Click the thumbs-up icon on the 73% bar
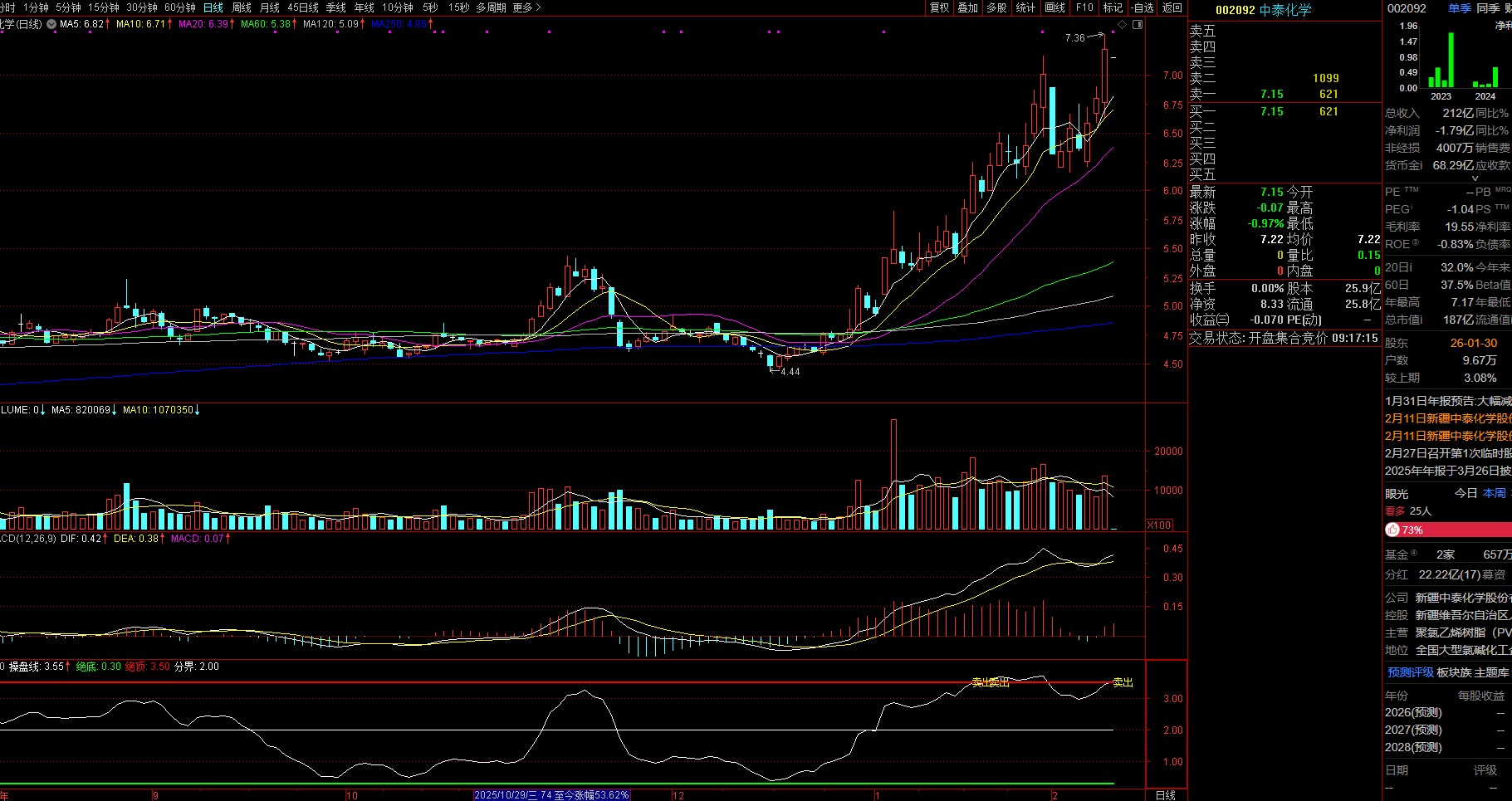Screen dimensions: 1512x801 click(1392, 530)
